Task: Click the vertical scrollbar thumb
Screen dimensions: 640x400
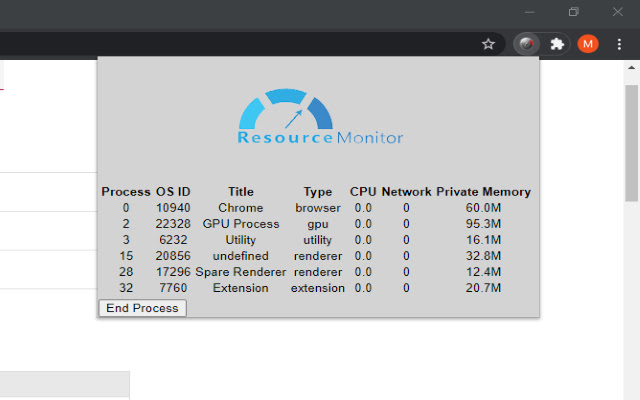Action: (632, 143)
